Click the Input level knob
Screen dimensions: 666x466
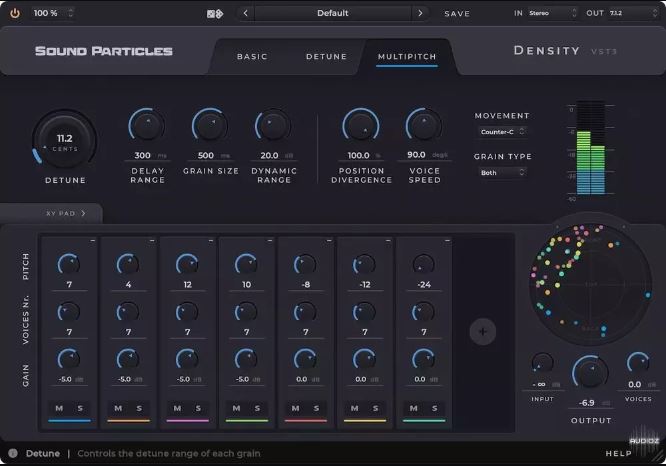pos(542,364)
